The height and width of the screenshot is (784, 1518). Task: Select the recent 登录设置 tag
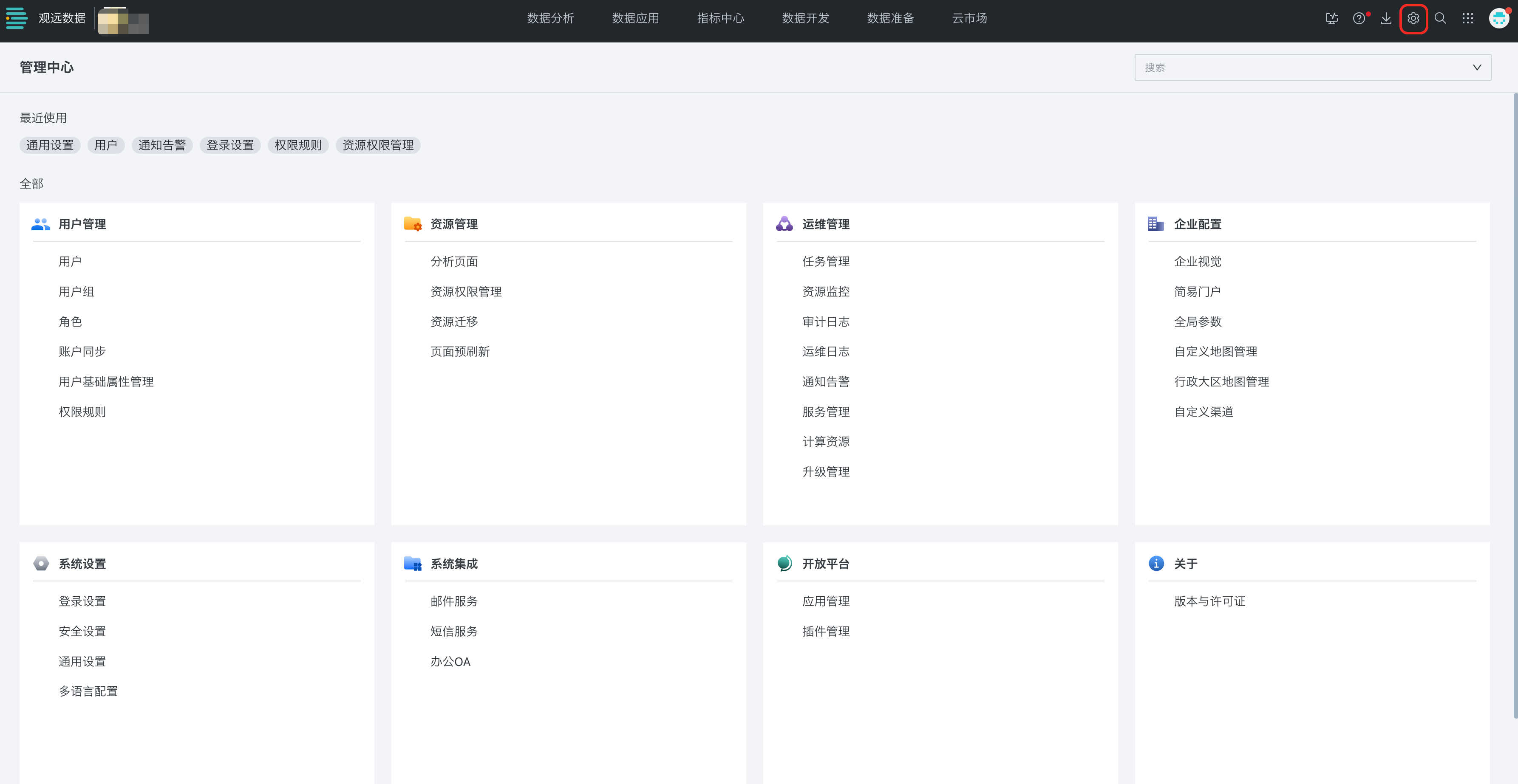[x=230, y=145]
